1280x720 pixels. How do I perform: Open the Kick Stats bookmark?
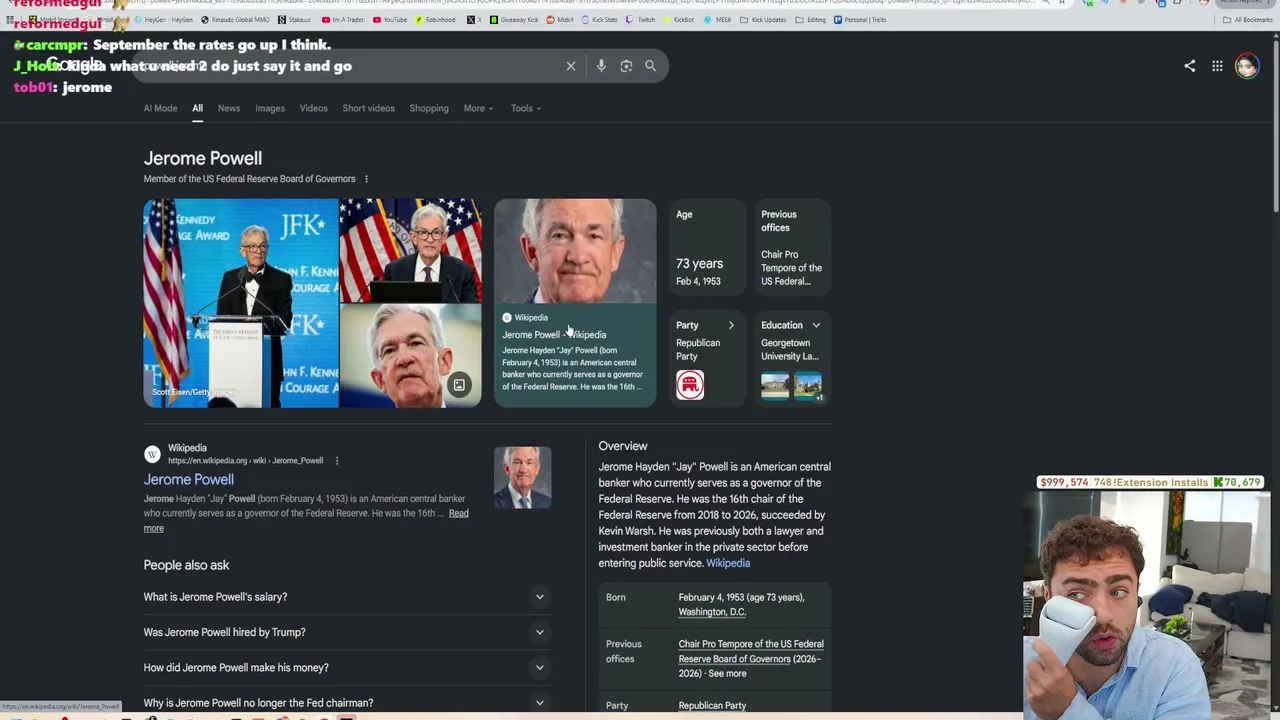tap(600, 20)
